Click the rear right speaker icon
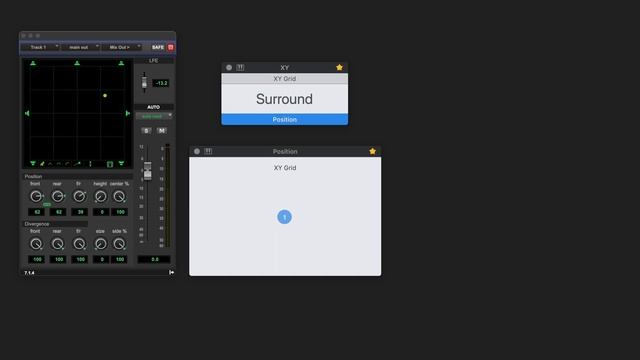Image resolution: width=640 pixels, height=360 pixels. 121,164
